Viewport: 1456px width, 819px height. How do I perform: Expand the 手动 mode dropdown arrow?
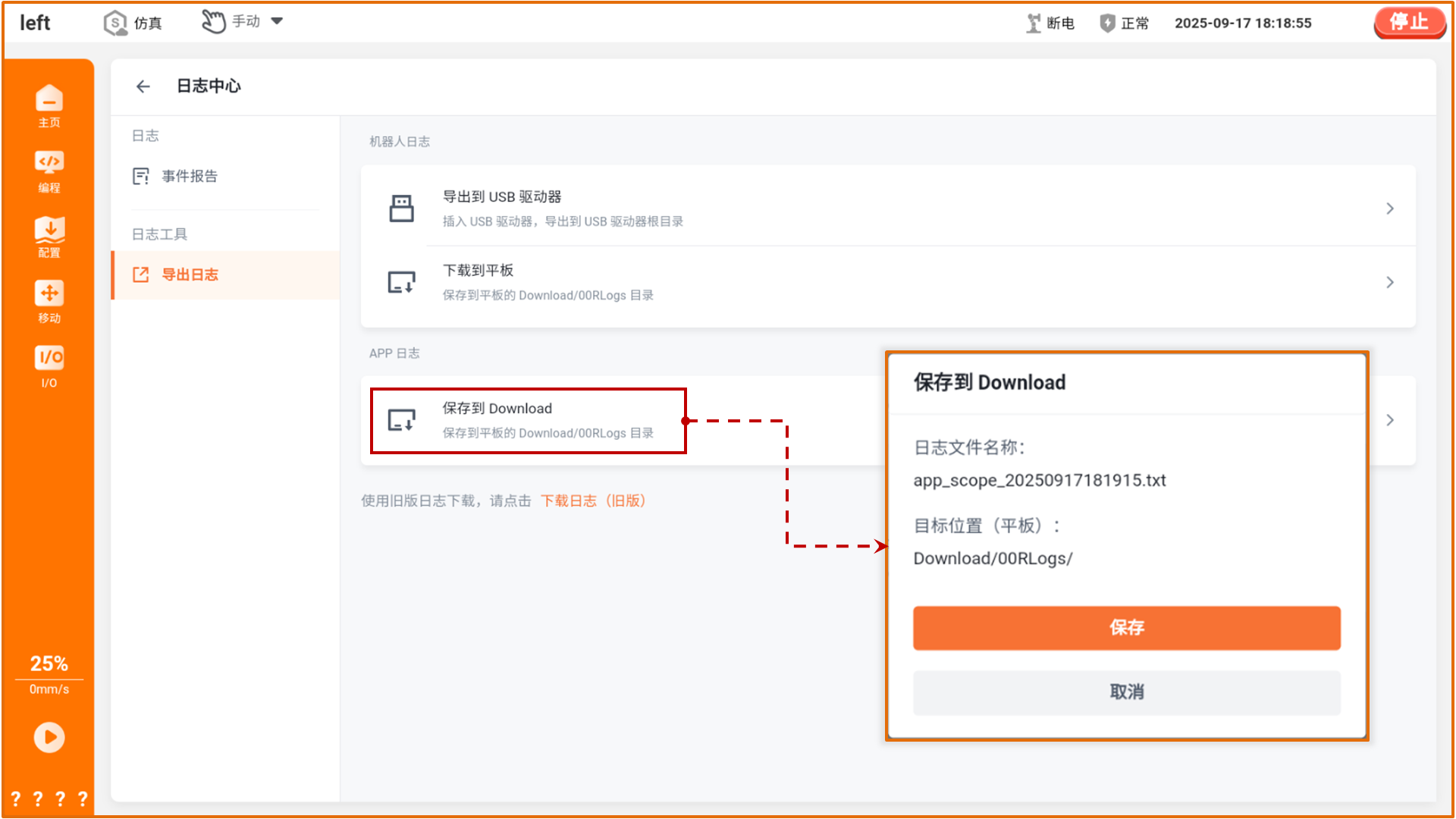pyautogui.click(x=277, y=21)
